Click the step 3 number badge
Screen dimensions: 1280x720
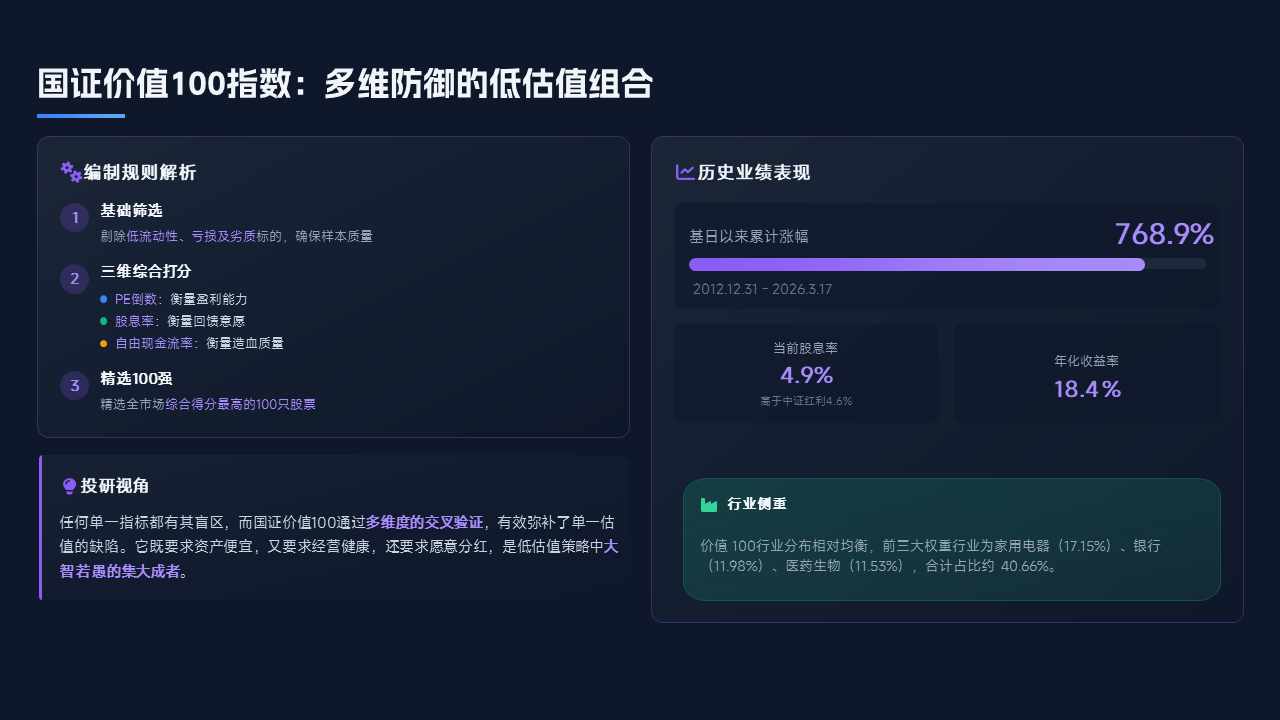click(75, 386)
